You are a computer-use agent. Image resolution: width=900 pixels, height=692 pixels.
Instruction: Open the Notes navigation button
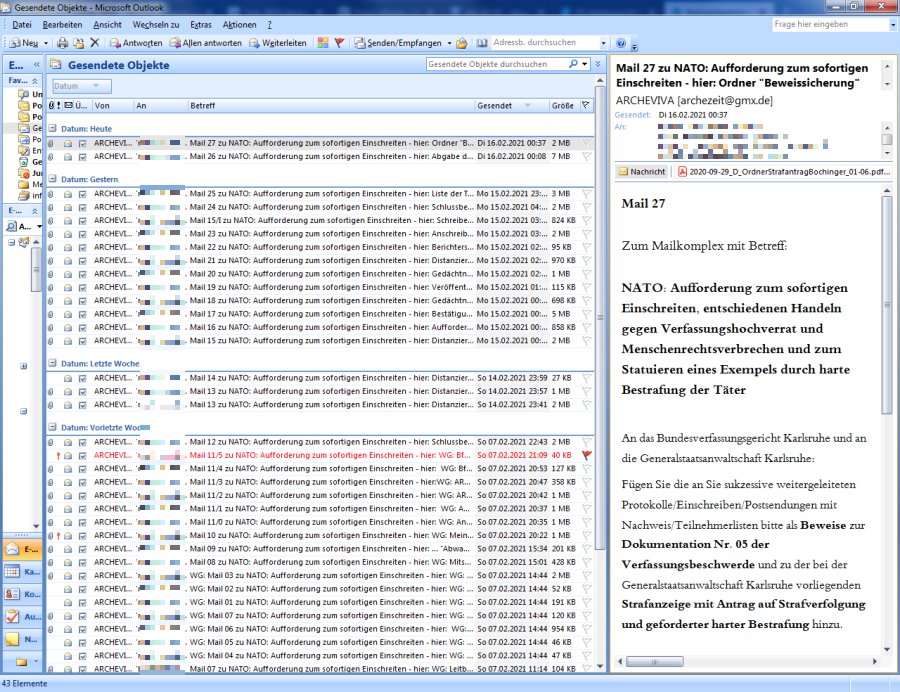[22, 639]
